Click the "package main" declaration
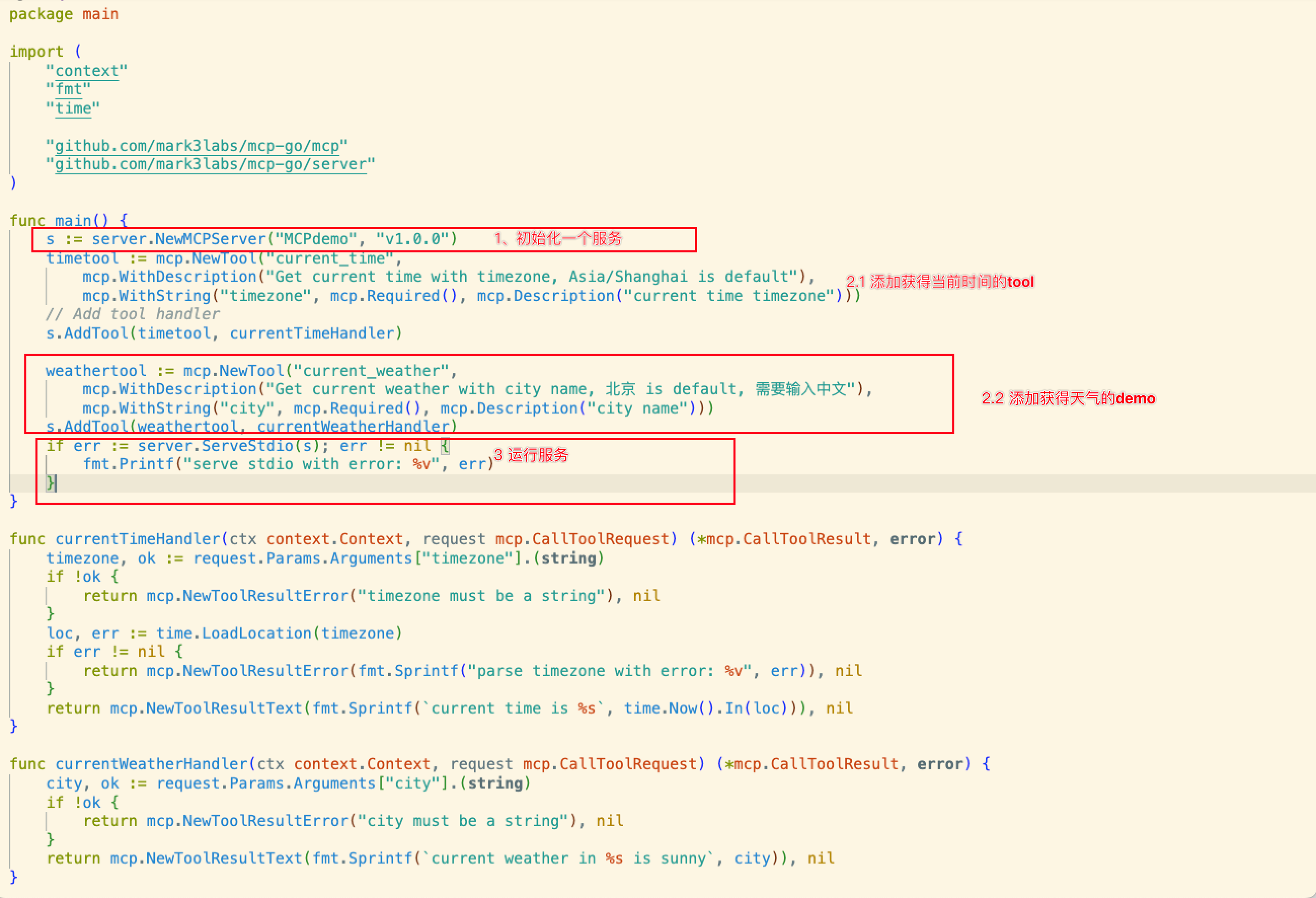Screen dimensions: 1316x898 click(x=64, y=14)
